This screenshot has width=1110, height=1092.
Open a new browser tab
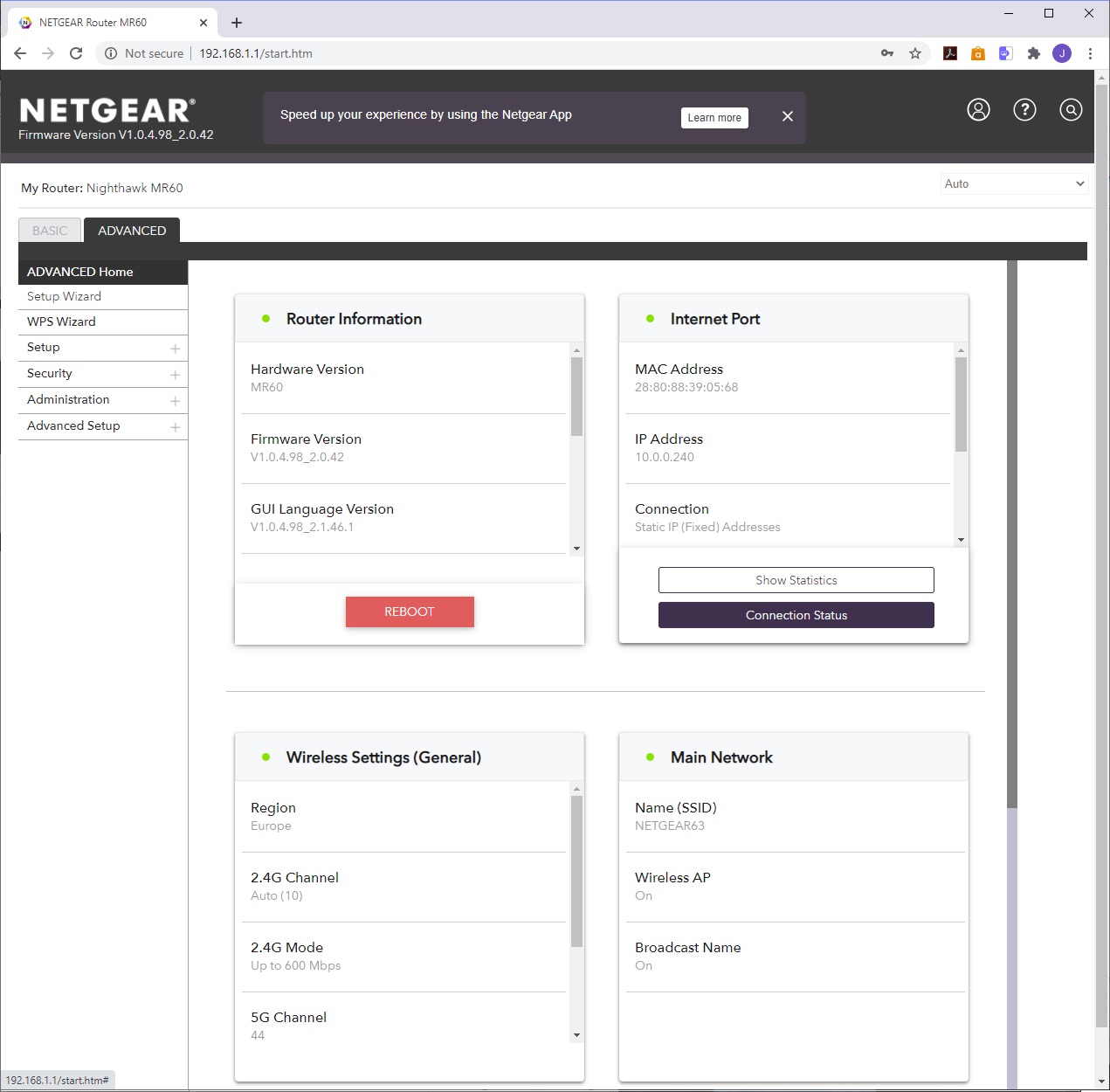point(237,23)
